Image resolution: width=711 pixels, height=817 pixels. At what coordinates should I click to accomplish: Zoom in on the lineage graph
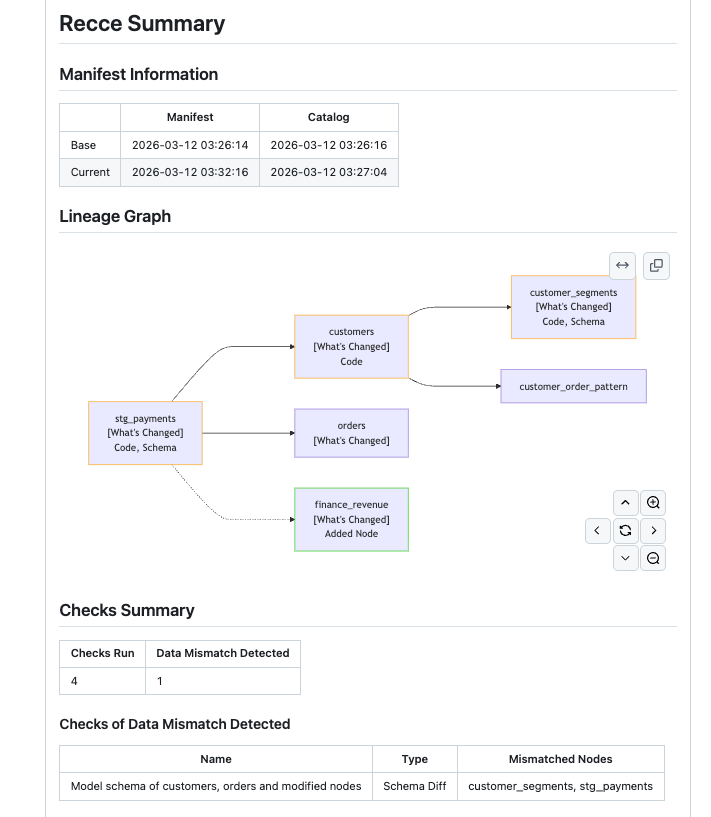pos(653,502)
